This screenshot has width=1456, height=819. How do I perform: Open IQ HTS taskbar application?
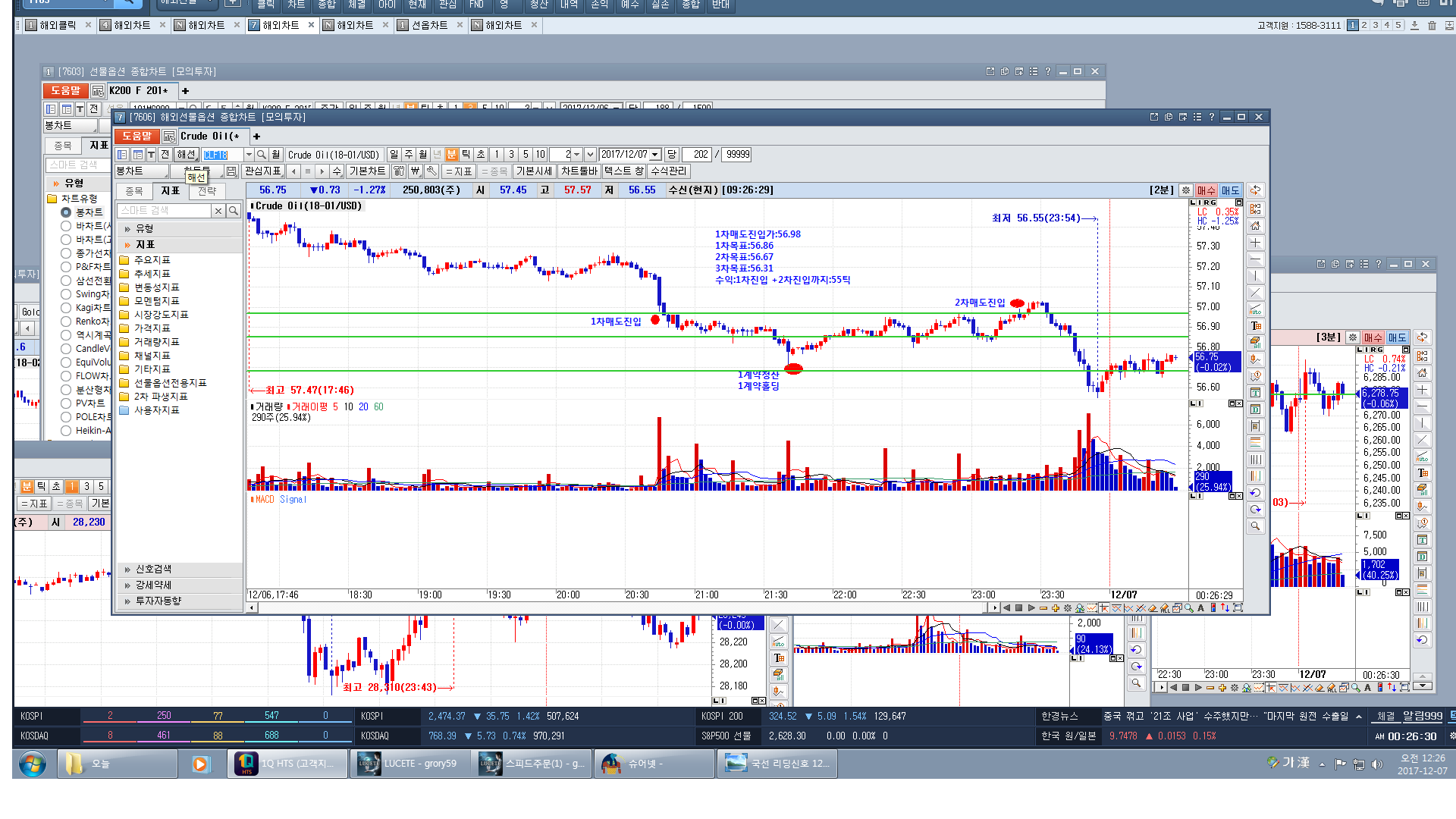click(287, 764)
